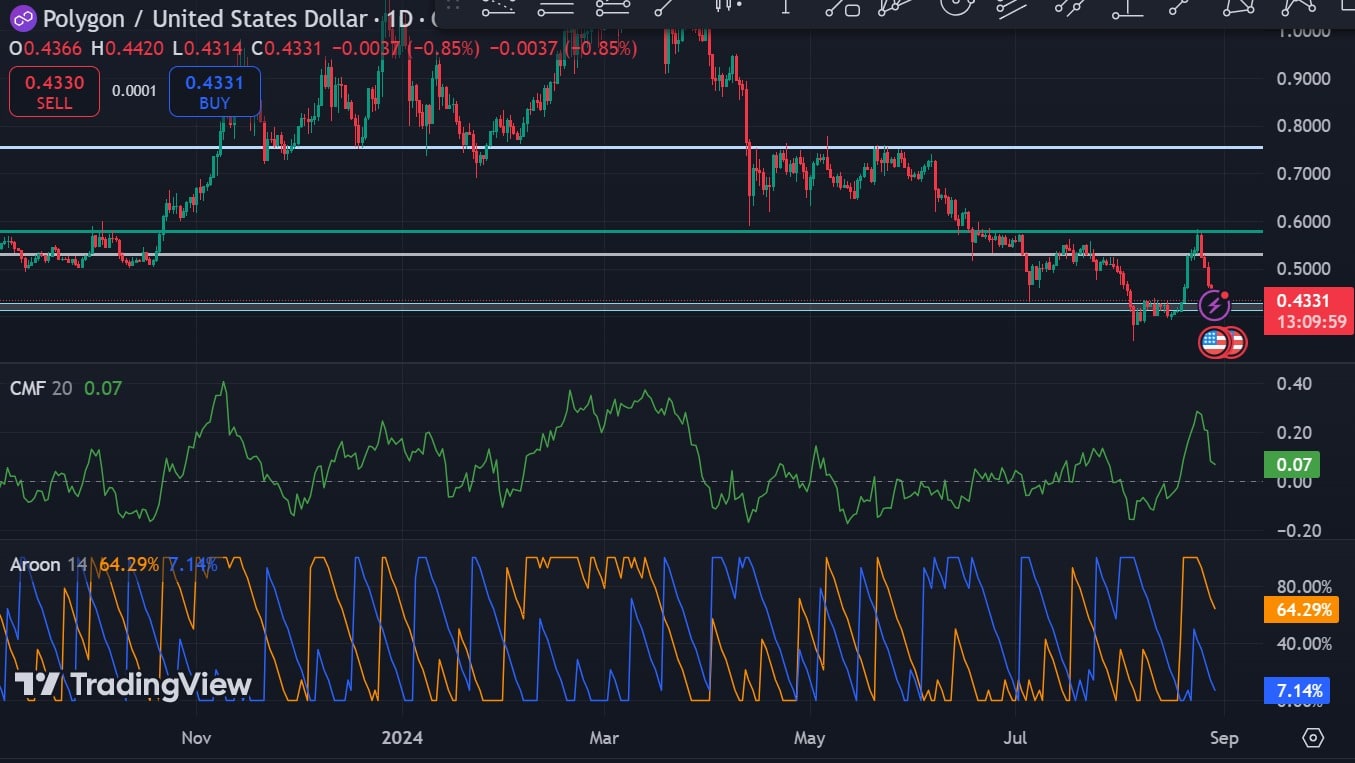
Task: Select the horizontal line tool in favorites toolbar
Action: 556,8
